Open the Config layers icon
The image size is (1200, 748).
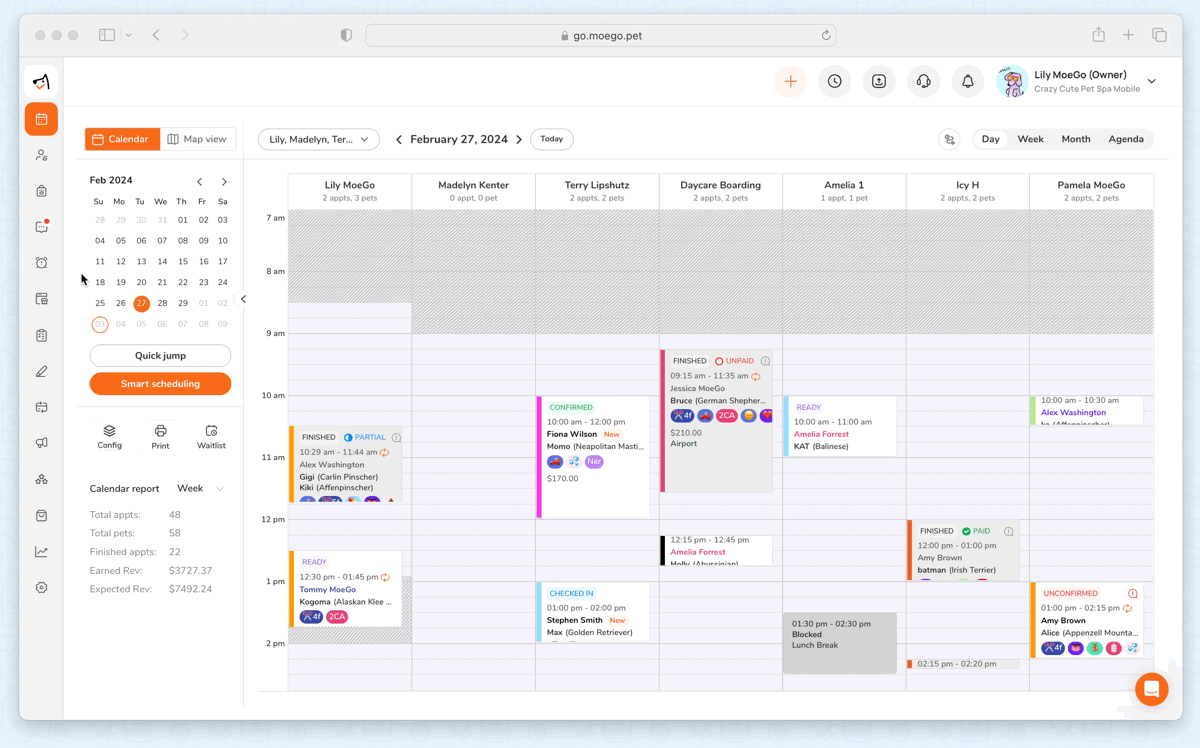[109, 437]
